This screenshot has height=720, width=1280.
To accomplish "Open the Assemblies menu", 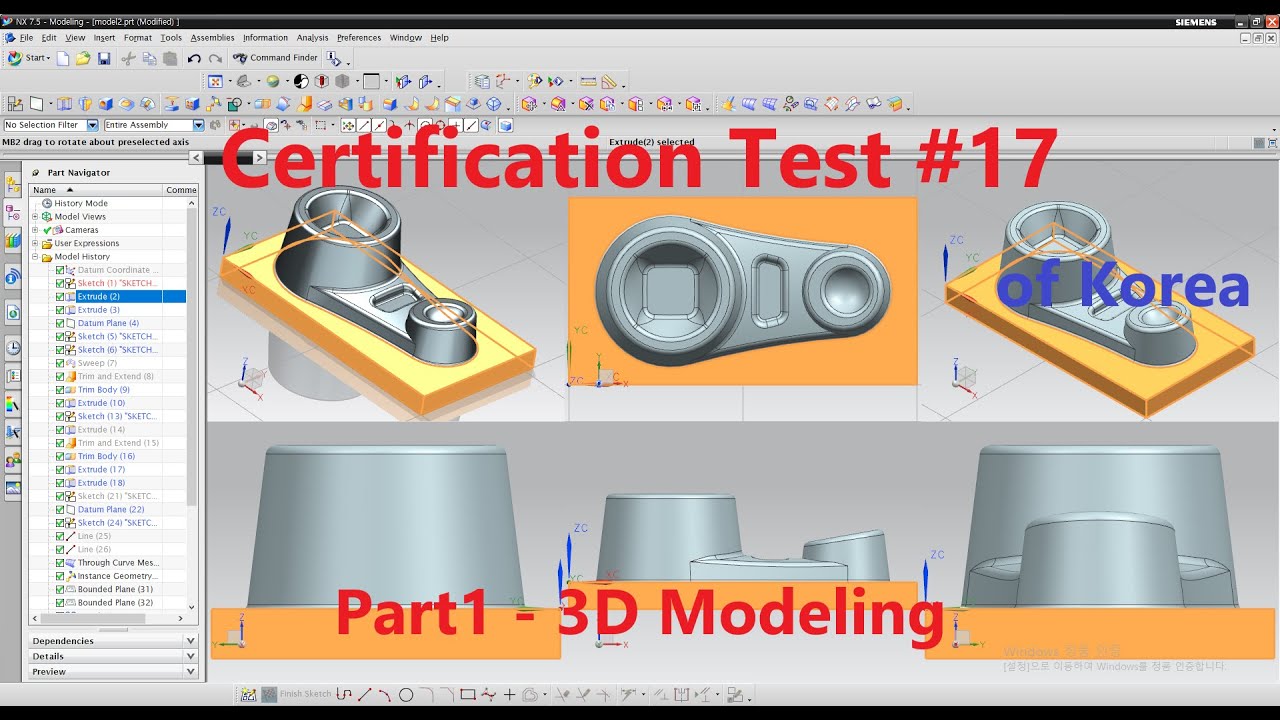I will (212, 38).
